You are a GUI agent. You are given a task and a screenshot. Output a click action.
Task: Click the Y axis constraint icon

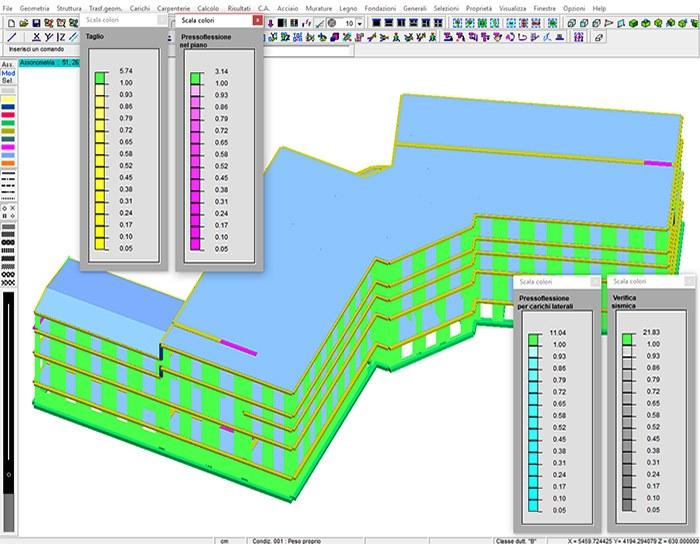pos(49,37)
